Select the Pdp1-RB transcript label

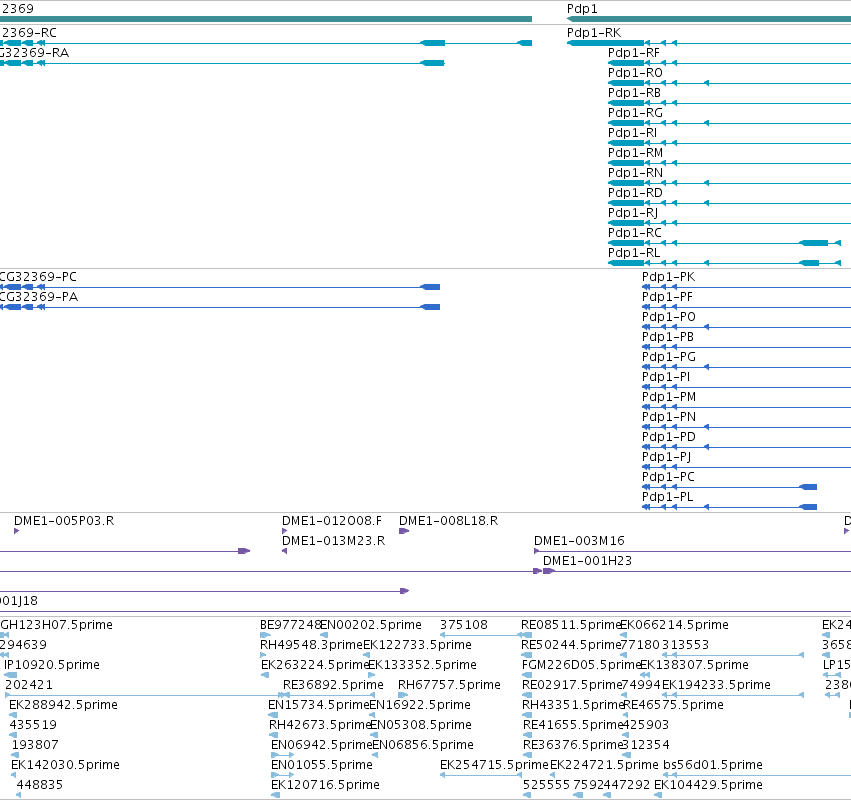634,93
